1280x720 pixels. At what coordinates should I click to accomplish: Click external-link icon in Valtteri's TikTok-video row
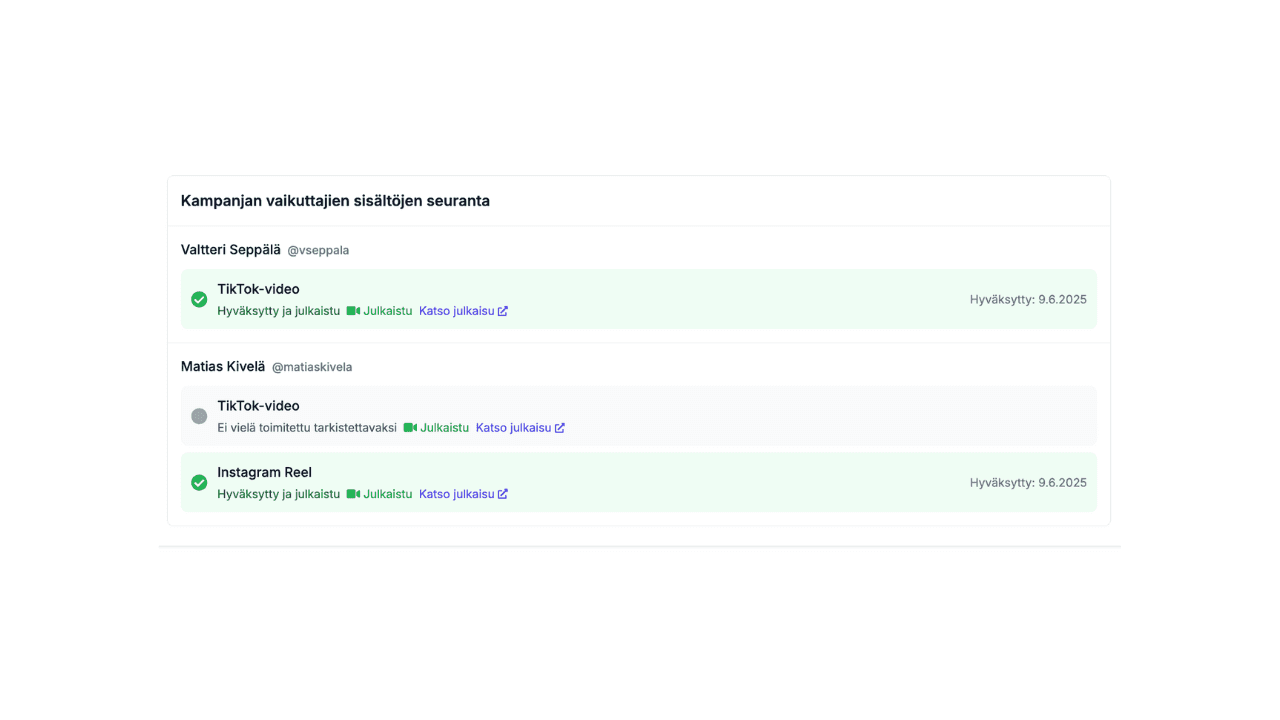click(503, 311)
